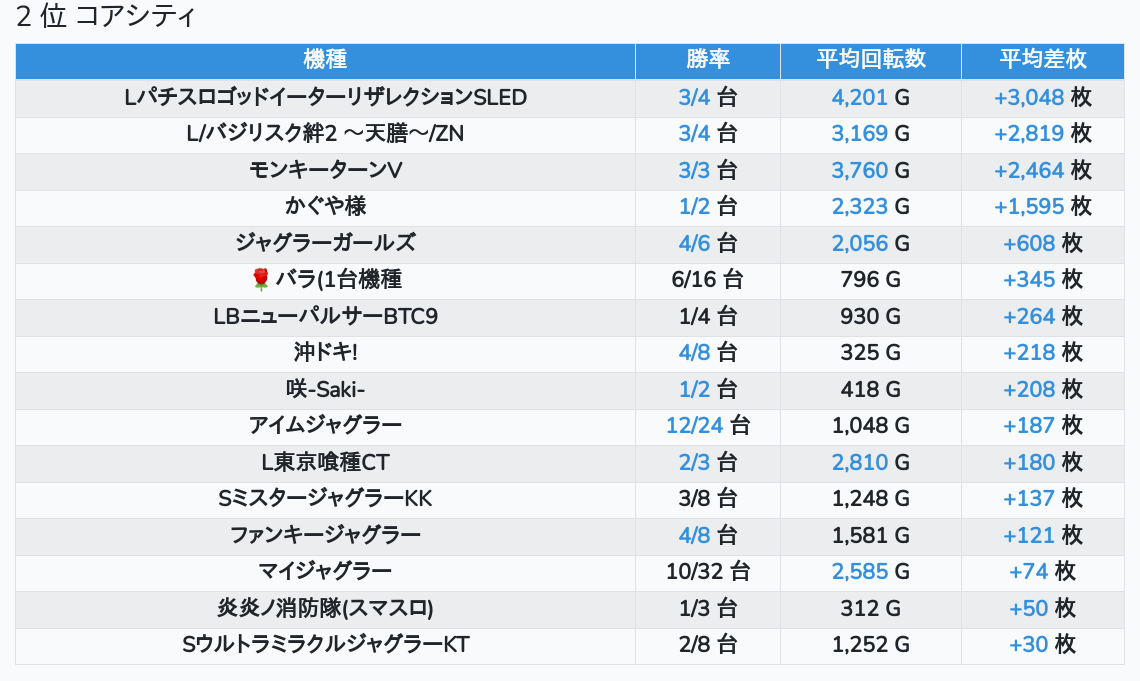
Task: Click the 機種 column header
Action: (x=325, y=59)
